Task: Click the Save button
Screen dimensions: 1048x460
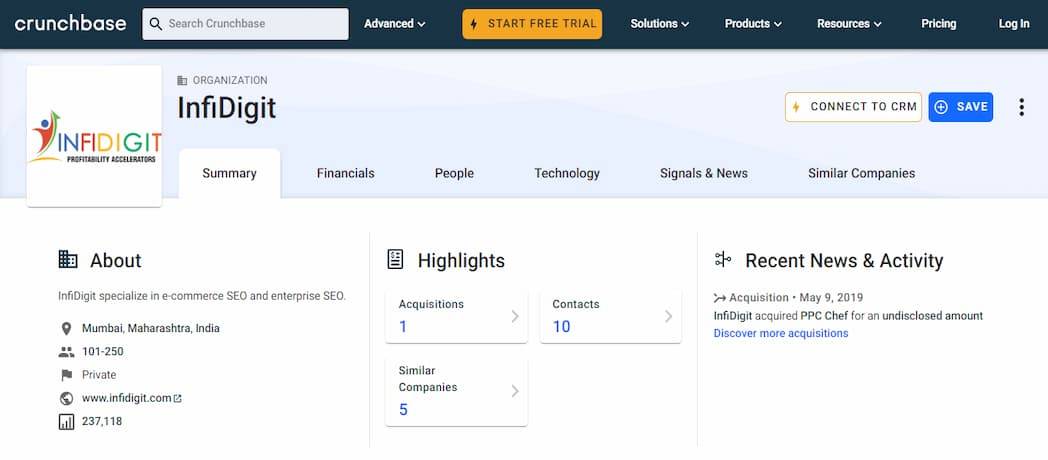Action: pos(960,107)
